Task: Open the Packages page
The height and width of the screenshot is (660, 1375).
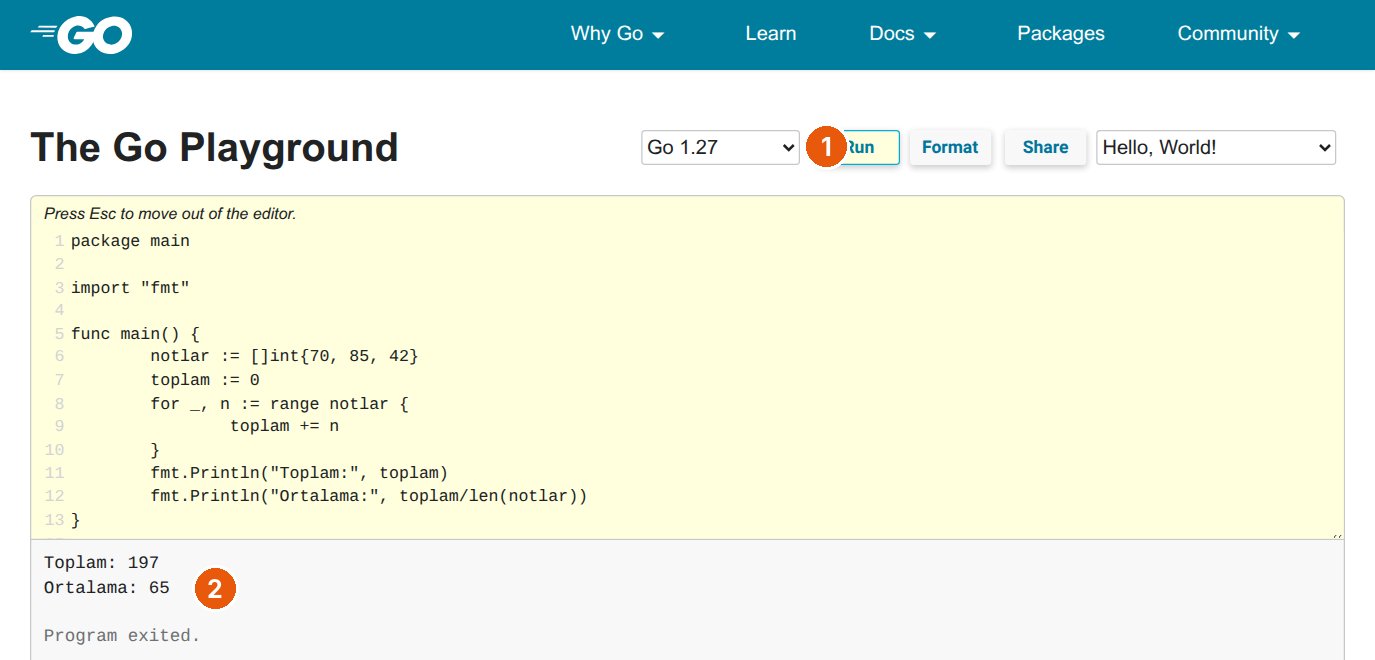Action: (1061, 34)
